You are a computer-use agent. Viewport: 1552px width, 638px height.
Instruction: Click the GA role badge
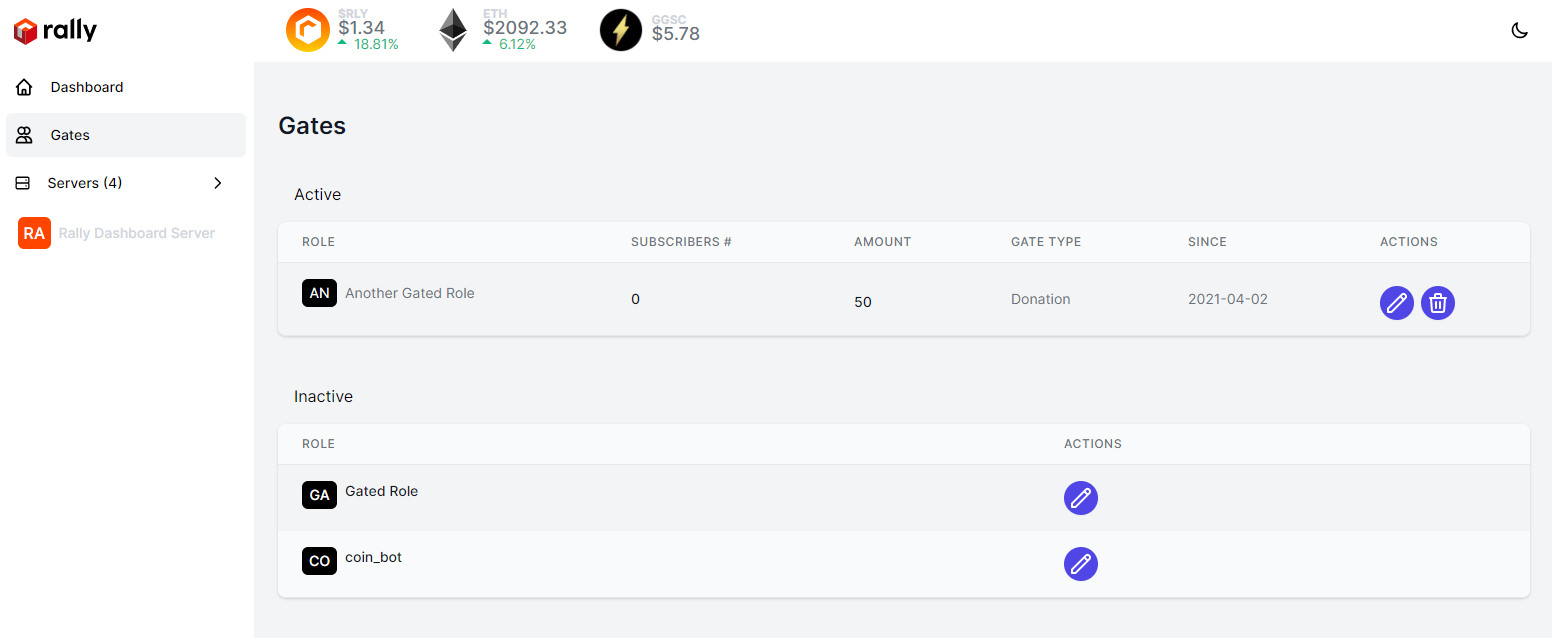pyautogui.click(x=319, y=495)
